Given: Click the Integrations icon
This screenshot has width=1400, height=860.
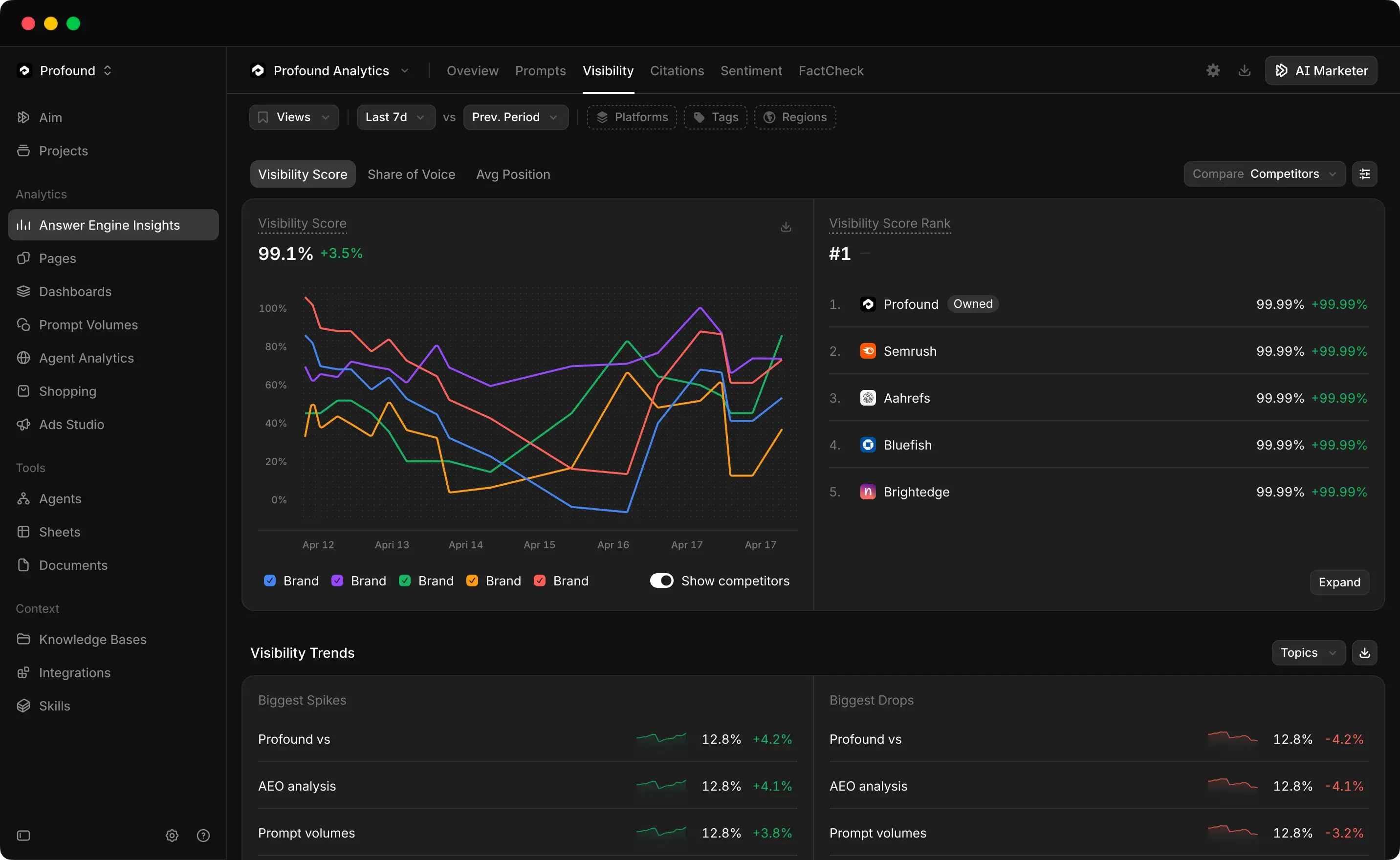Looking at the screenshot, I should [23, 673].
